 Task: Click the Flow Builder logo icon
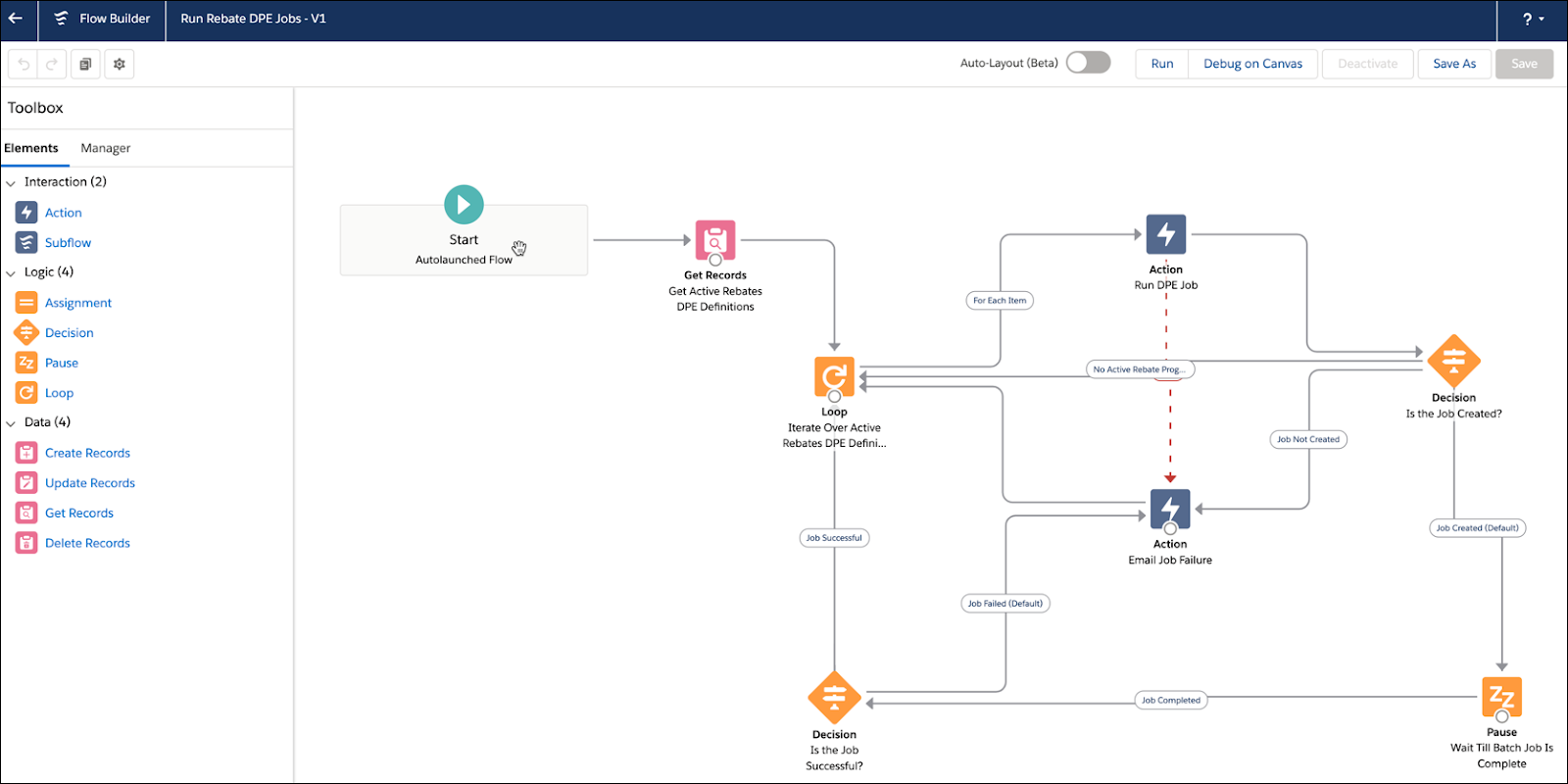[61, 19]
